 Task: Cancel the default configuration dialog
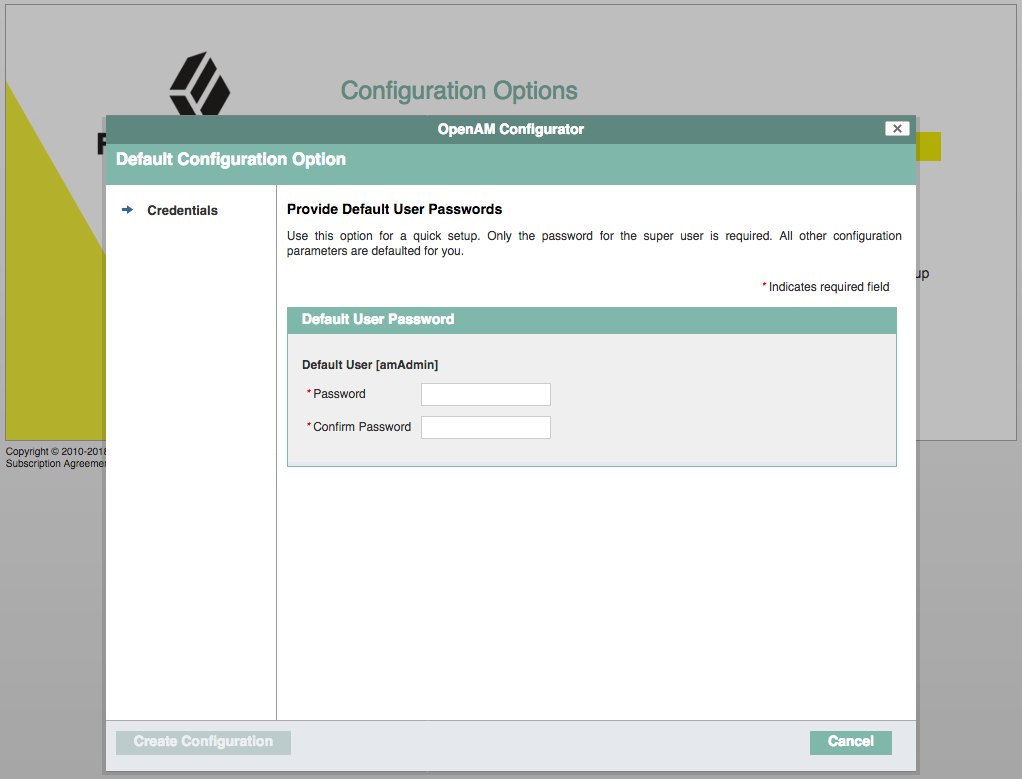tap(851, 742)
